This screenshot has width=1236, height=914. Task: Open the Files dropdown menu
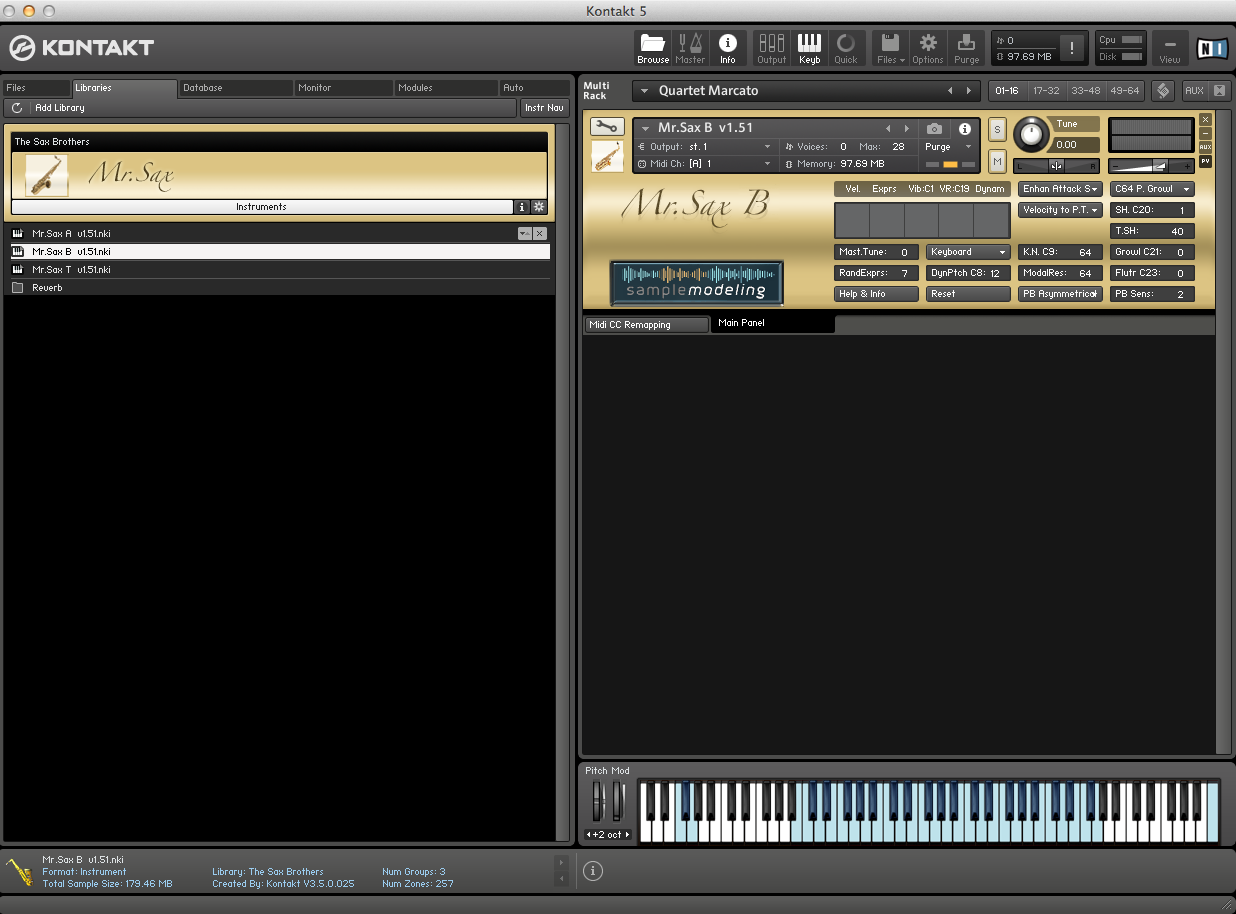(x=890, y=47)
